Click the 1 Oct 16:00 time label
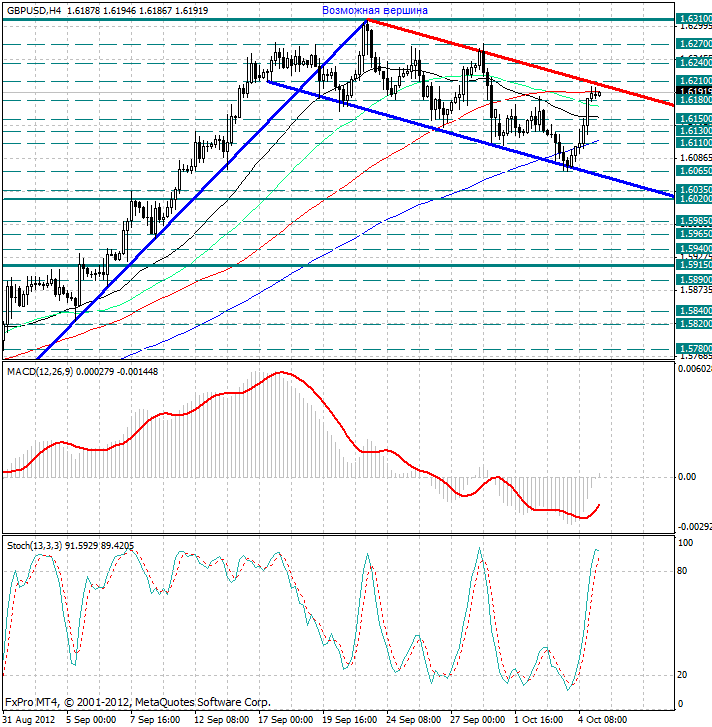This screenshot has width=712, height=727. click(x=538, y=720)
